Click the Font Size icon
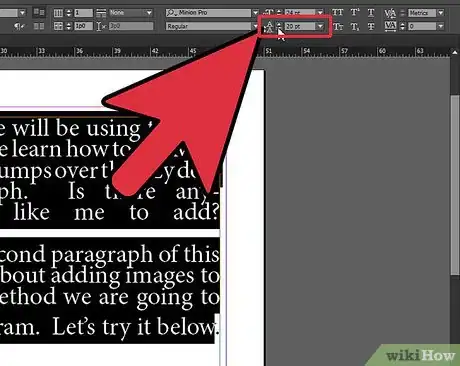The image size is (460, 366). [269, 13]
